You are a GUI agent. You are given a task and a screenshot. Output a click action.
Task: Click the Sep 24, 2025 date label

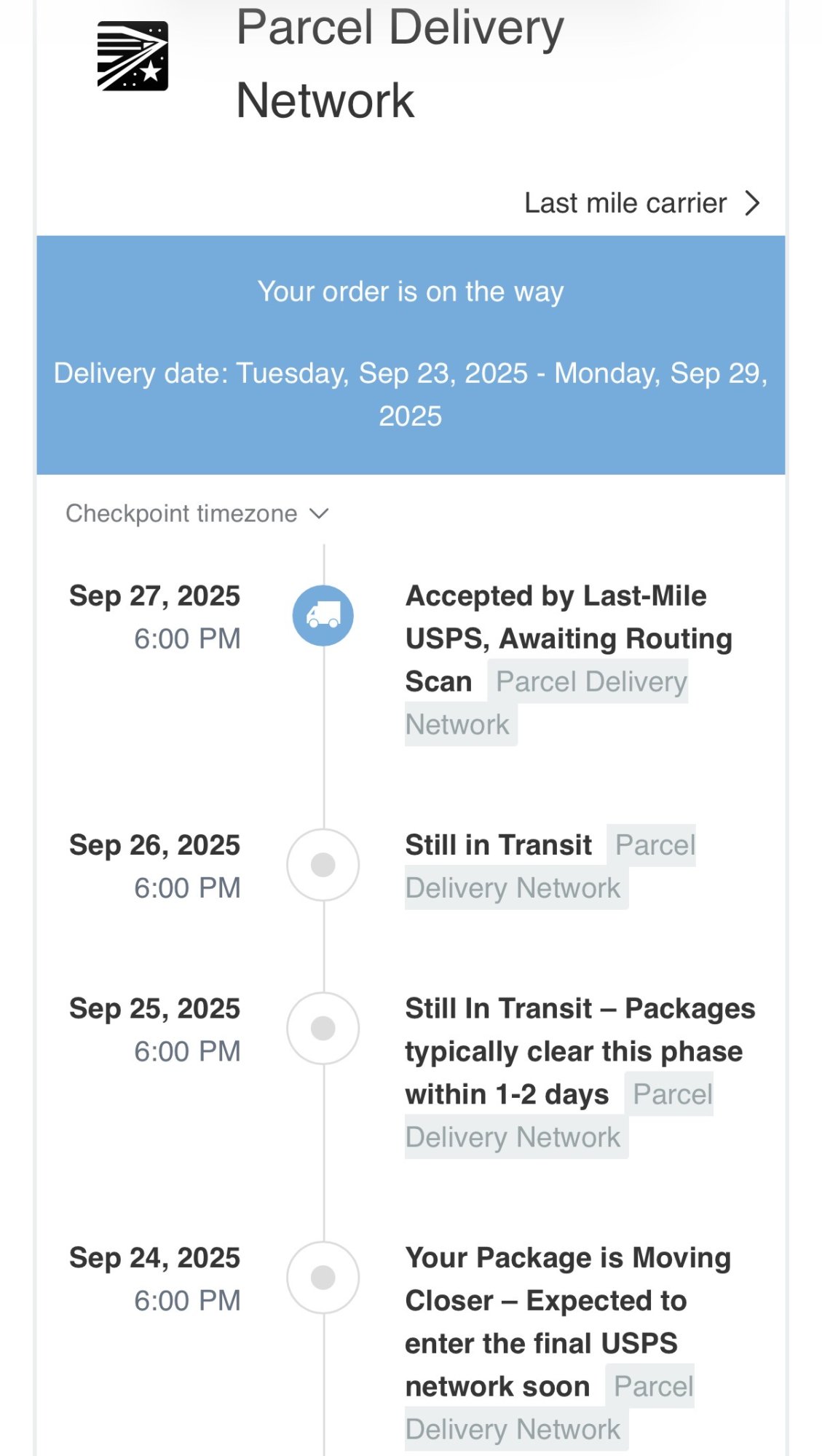coord(154,1258)
